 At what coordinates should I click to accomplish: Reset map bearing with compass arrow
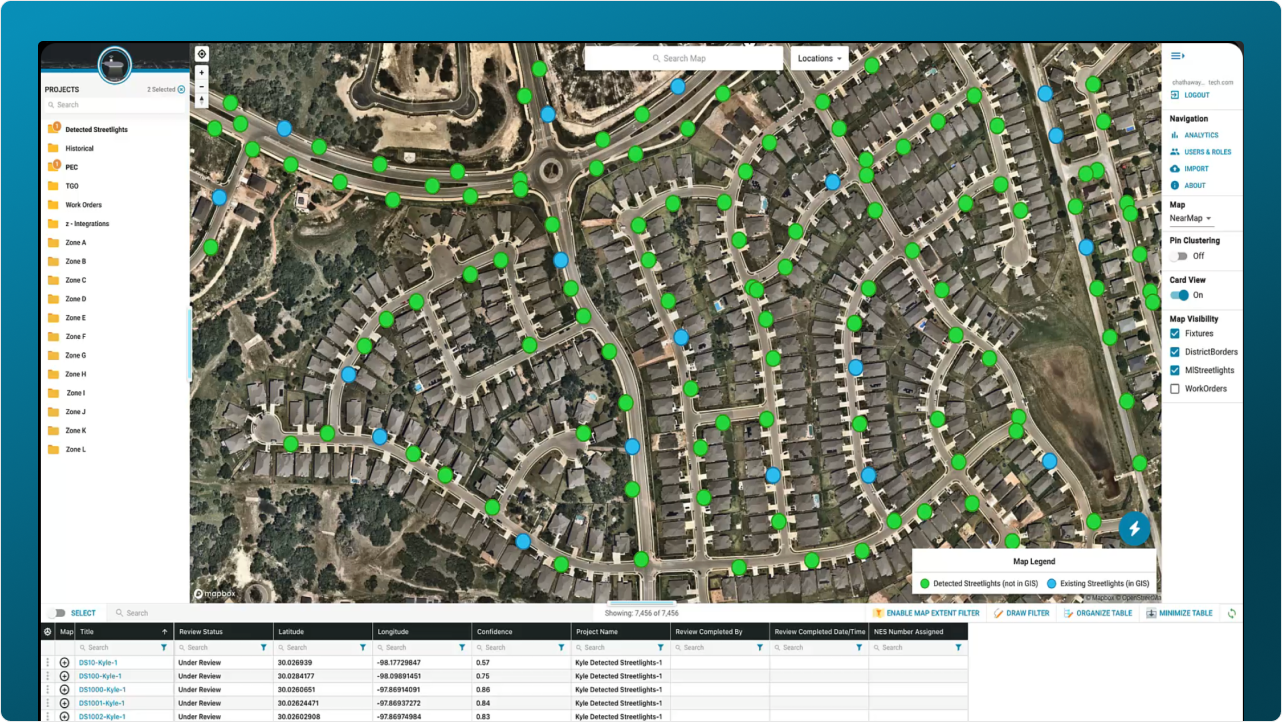[202, 100]
